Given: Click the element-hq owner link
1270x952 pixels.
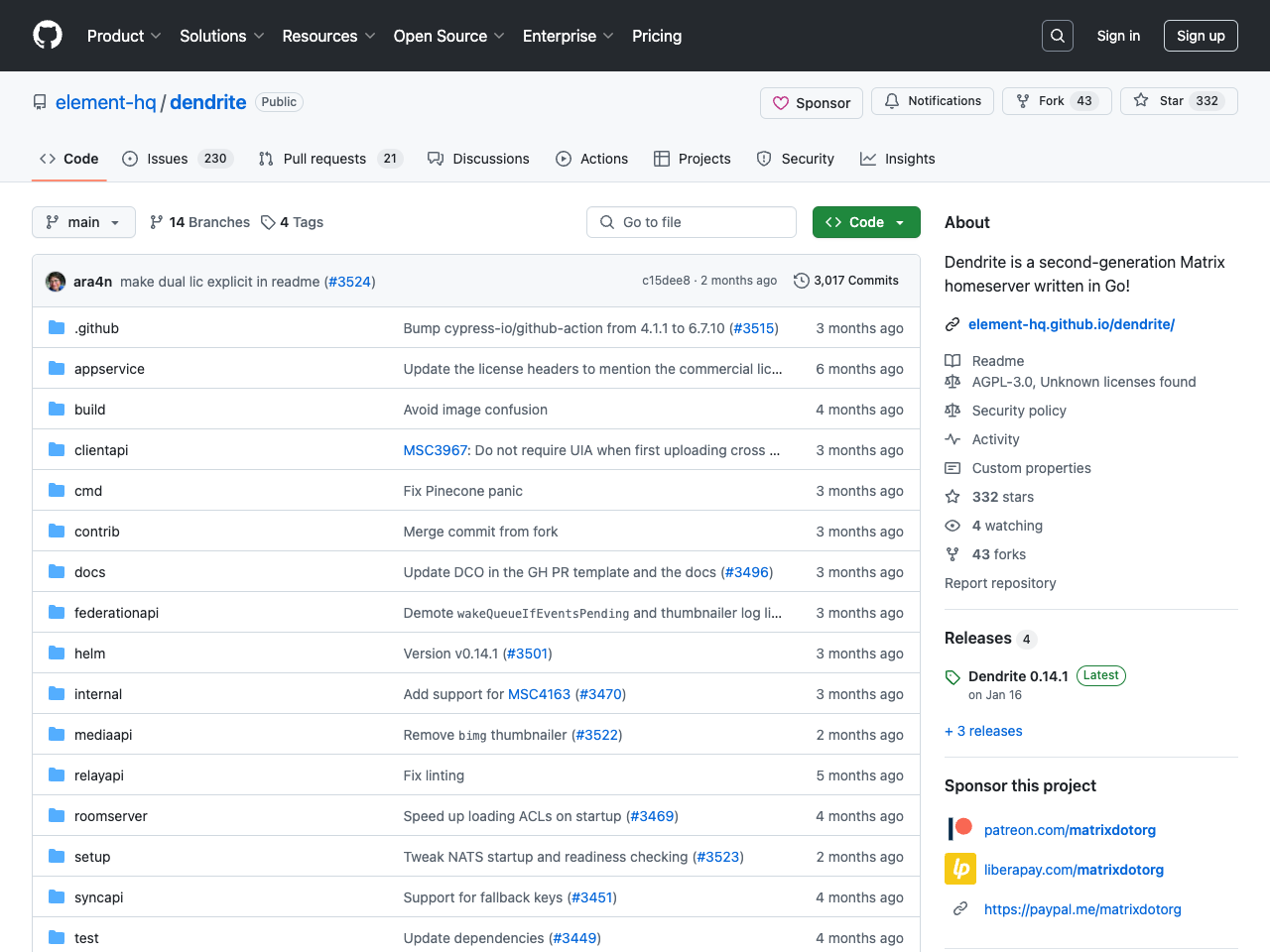Looking at the screenshot, I should click(x=106, y=102).
